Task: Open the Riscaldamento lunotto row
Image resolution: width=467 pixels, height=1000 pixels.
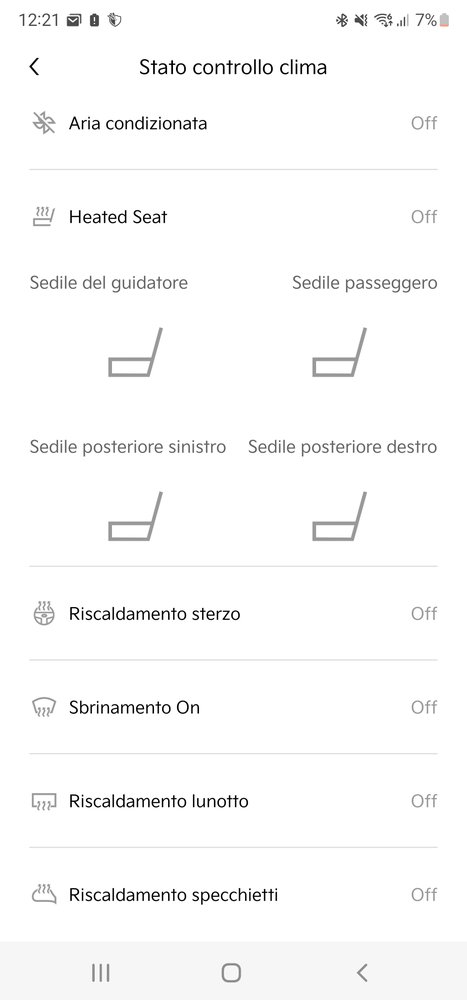Action: tap(234, 801)
